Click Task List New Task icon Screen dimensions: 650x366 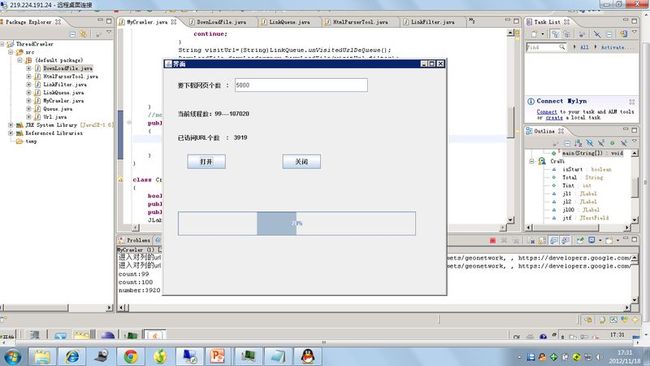click(x=534, y=34)
